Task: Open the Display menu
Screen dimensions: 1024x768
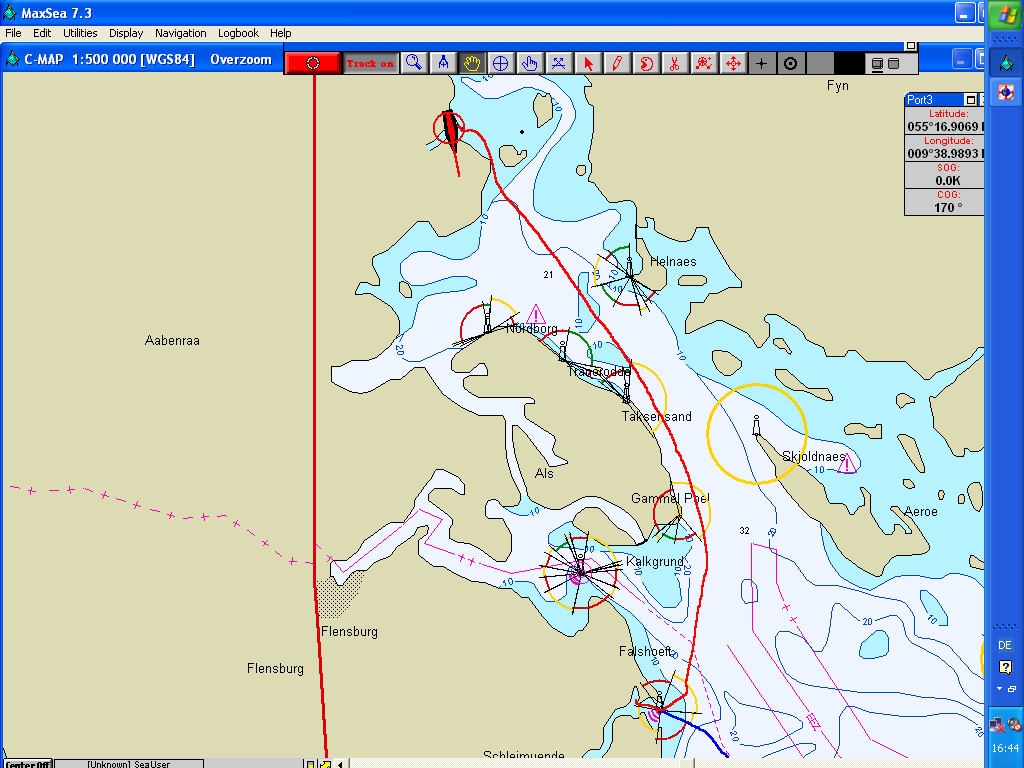Action: pos(126,33)
